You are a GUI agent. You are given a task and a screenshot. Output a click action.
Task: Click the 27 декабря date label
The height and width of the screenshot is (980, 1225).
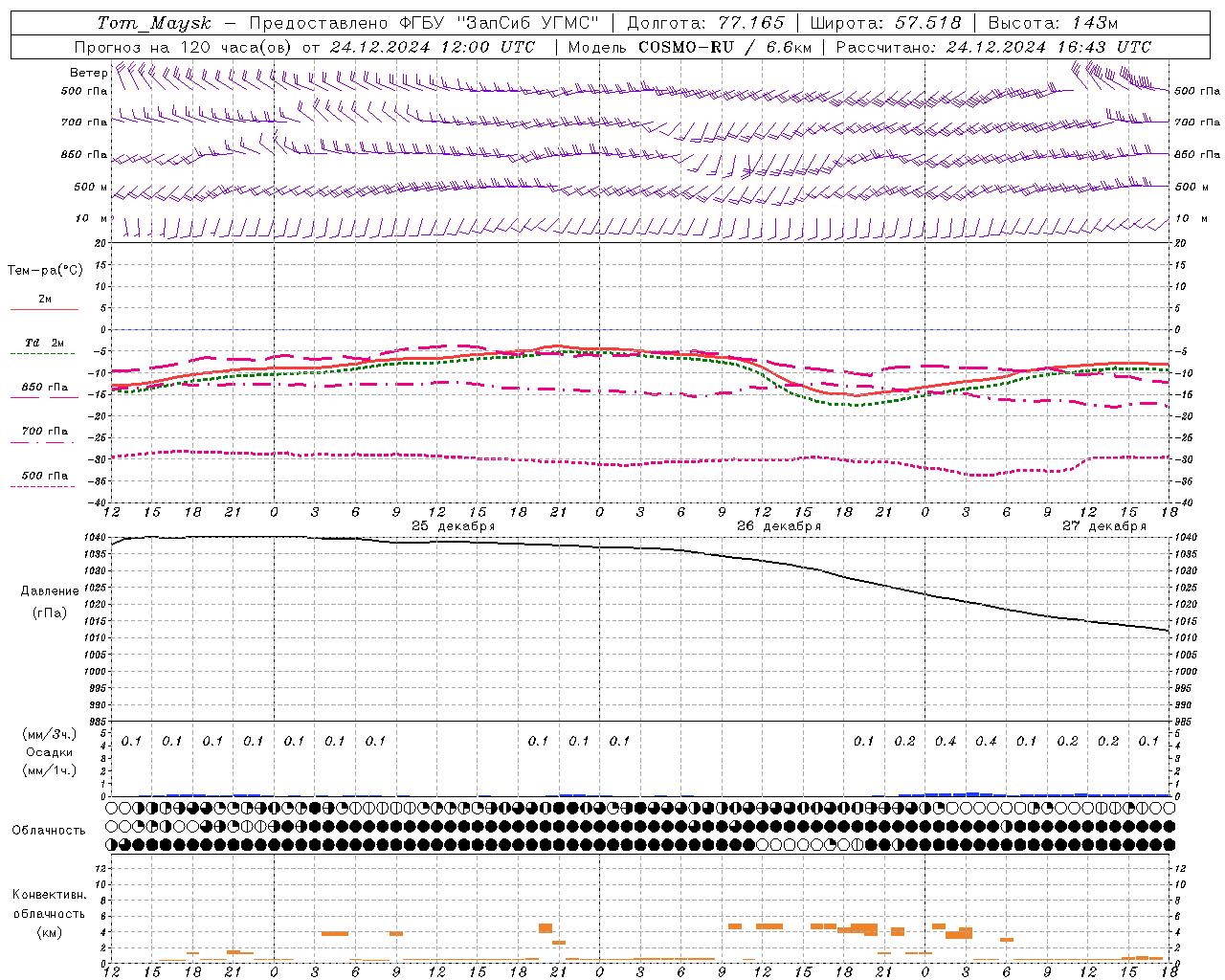[1104, 526]
